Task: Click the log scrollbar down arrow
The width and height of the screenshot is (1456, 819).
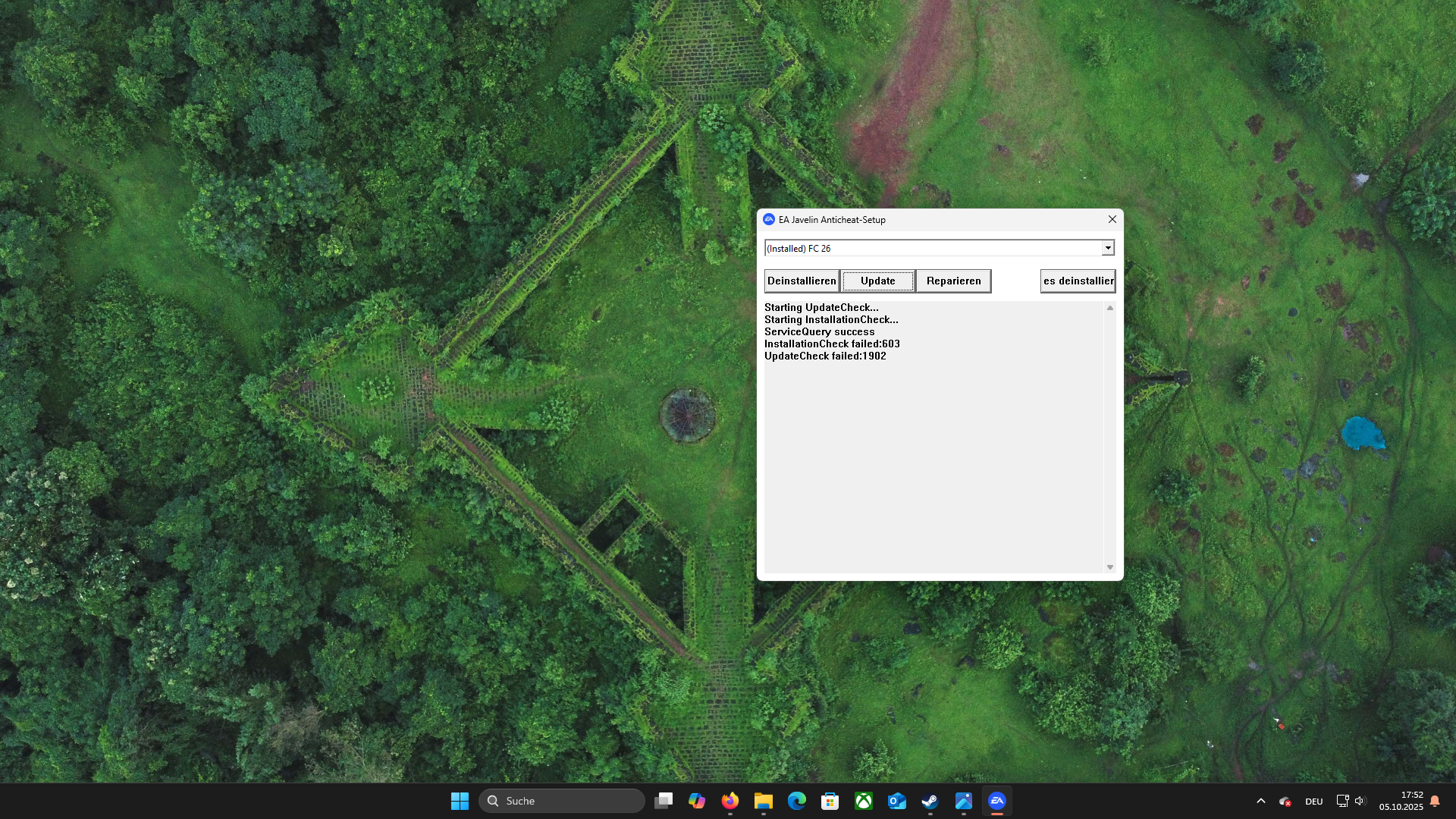Action: 1110,567
